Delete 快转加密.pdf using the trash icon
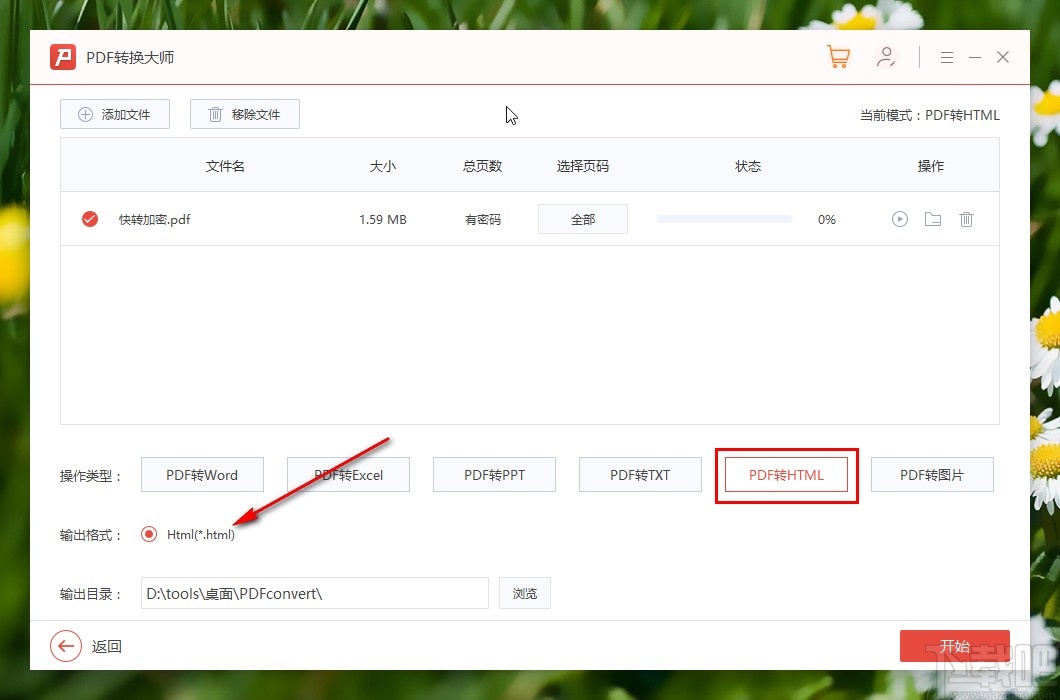This screenshot has height=700, width=1060. coord(966,219)
